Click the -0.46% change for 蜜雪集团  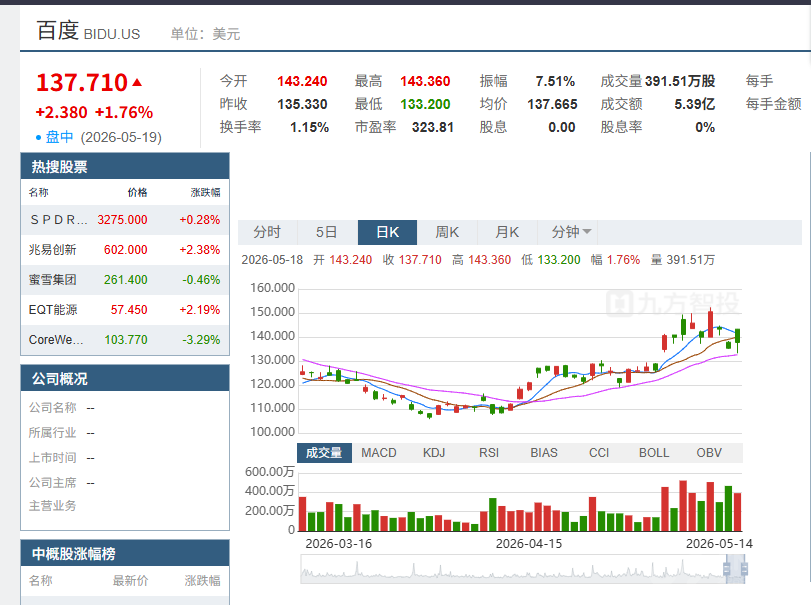201,280
